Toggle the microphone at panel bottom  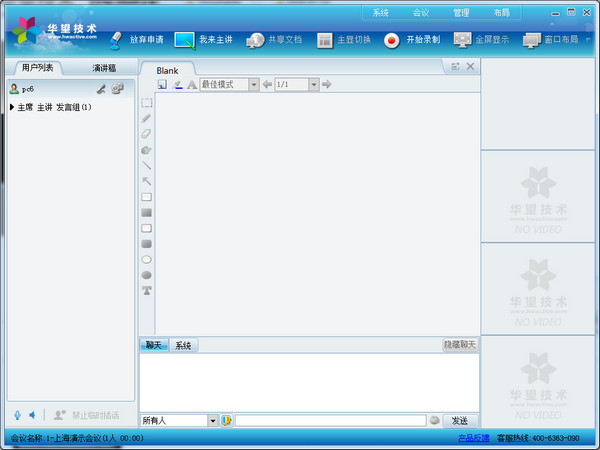pyautogui.click(x=17, y=415)
